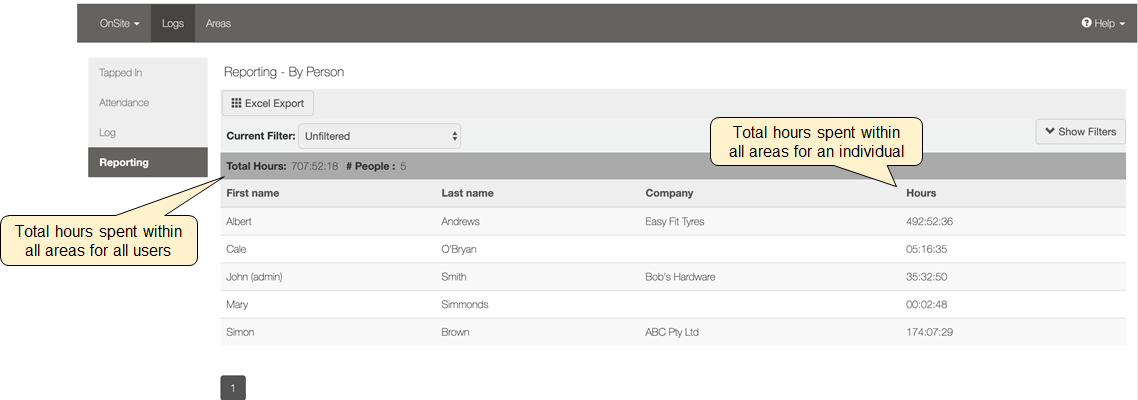Click the Last name column header
Screen dimensions: 1138x400
[467, 193]
